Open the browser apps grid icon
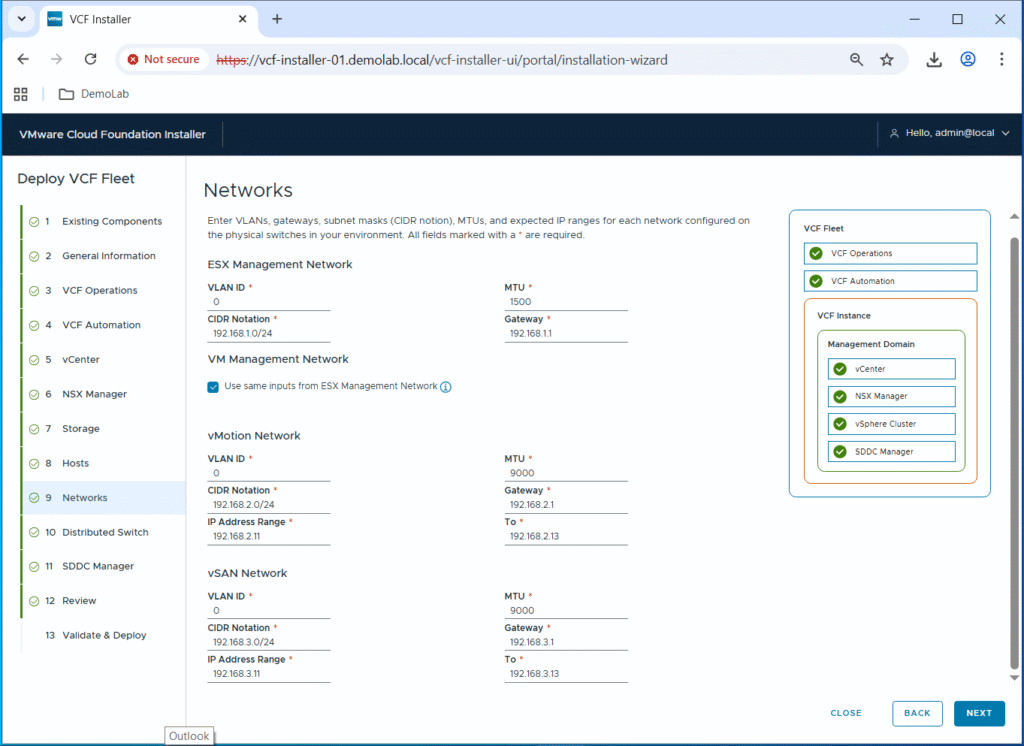Image resolution: width=1024 pixels, height=746 pixels. pos(20,94)
